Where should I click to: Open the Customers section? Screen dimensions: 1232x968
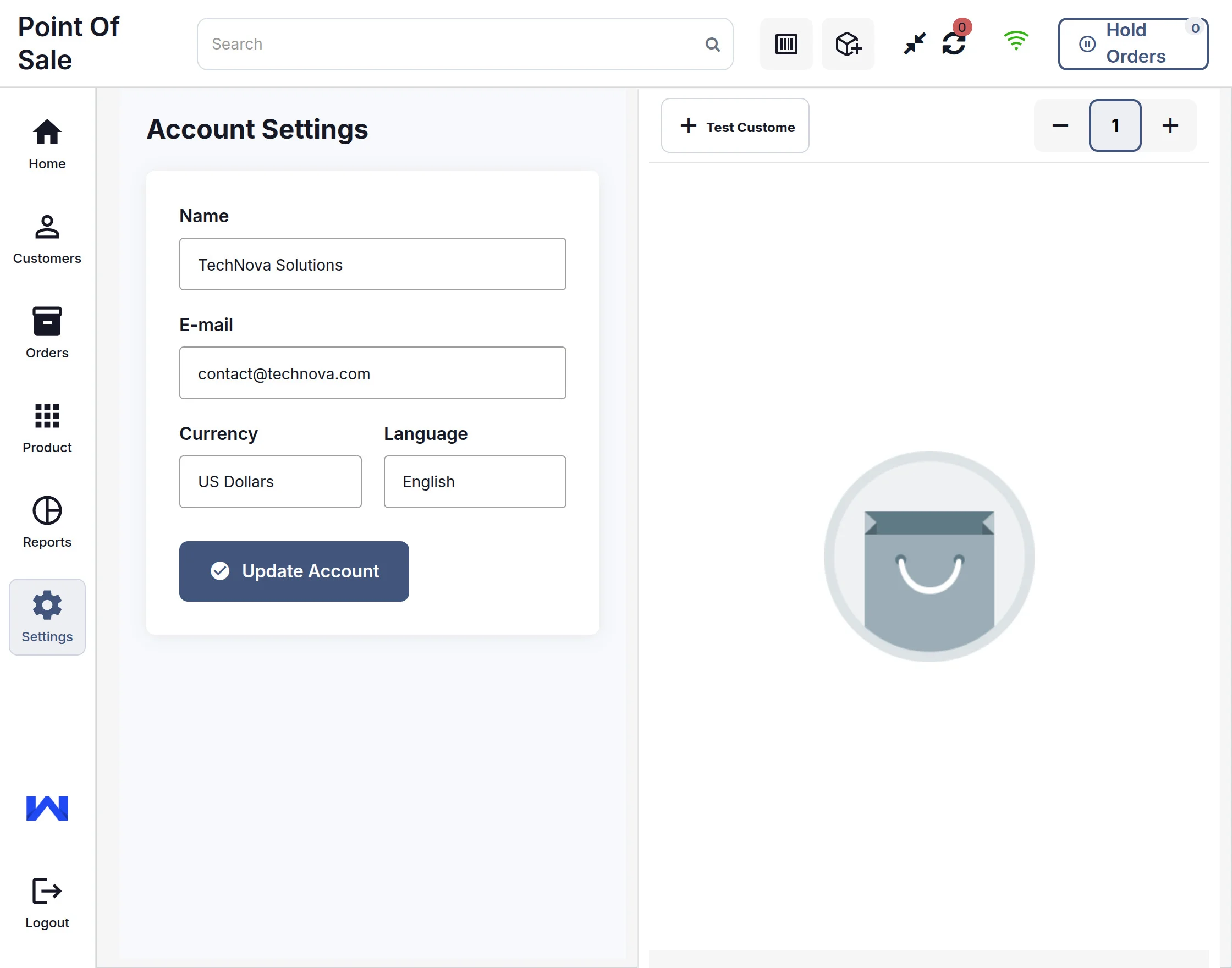[47, 239]
